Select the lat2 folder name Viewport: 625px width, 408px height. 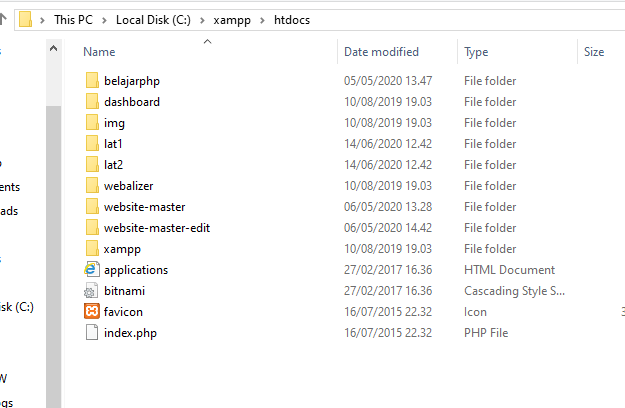pyautogui.click(x=114, y=165)
